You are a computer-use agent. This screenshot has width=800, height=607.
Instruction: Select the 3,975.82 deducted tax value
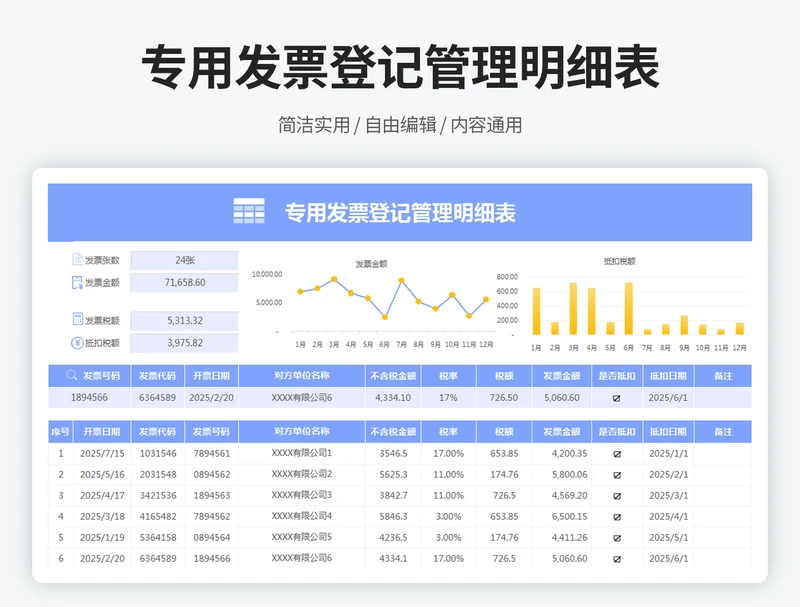tap(185, 343)
